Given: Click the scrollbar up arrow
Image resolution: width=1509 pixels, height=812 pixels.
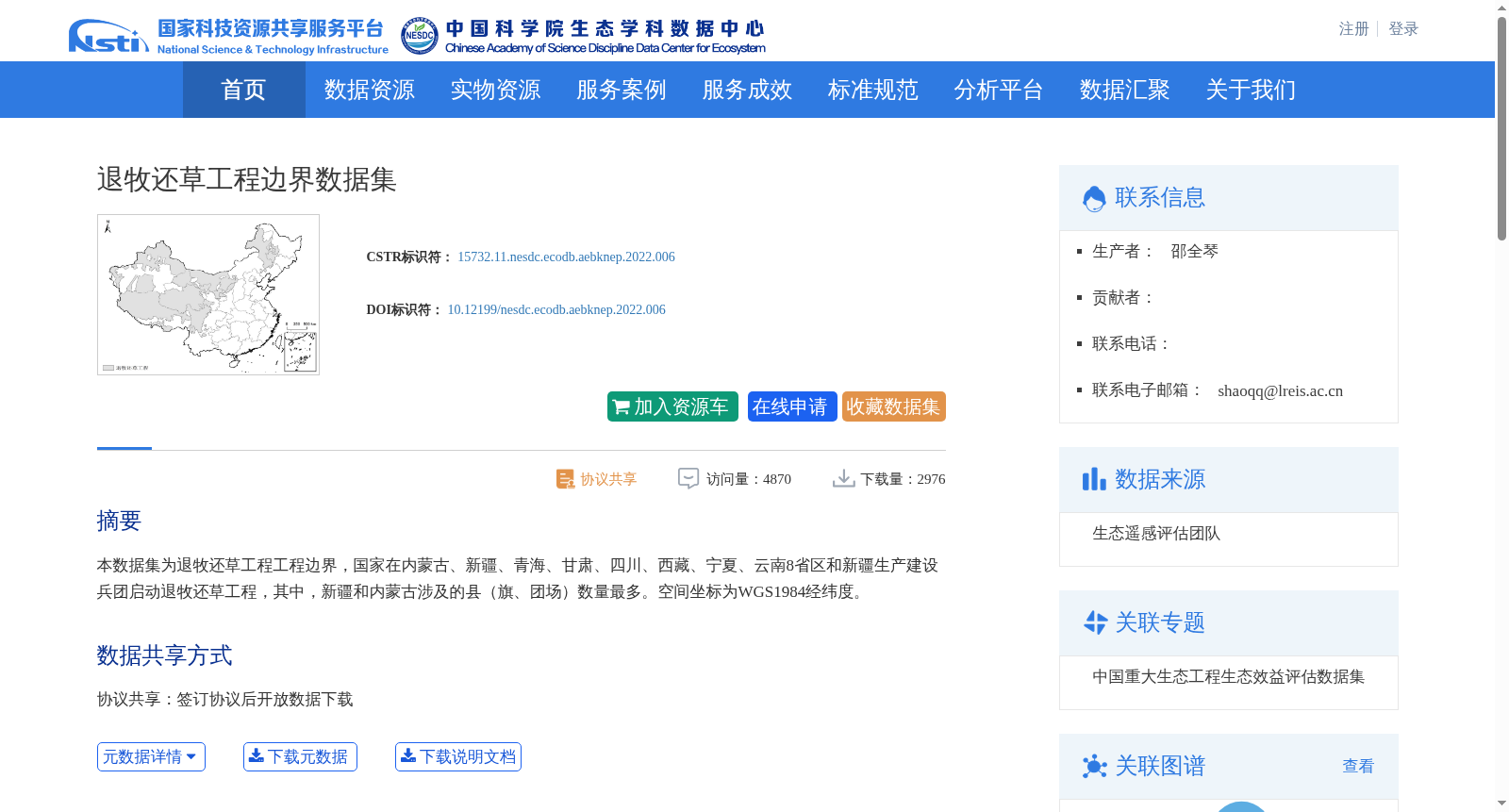Looking at the screenshot, I should point(1501,8).
